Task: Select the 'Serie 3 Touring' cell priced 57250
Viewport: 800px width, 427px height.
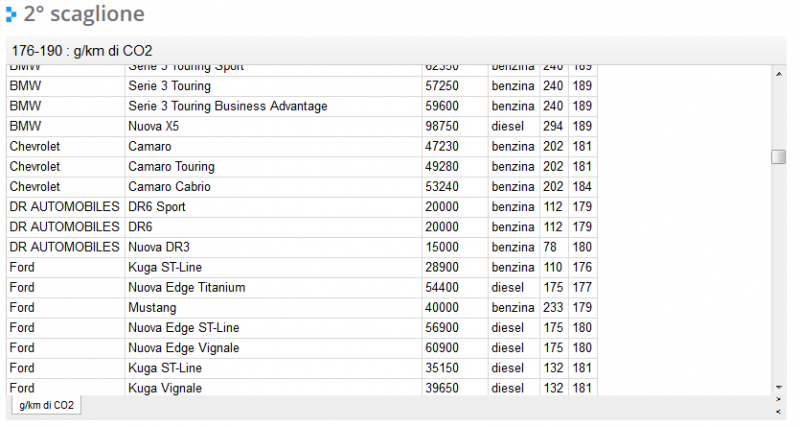Action: point(273,86)
